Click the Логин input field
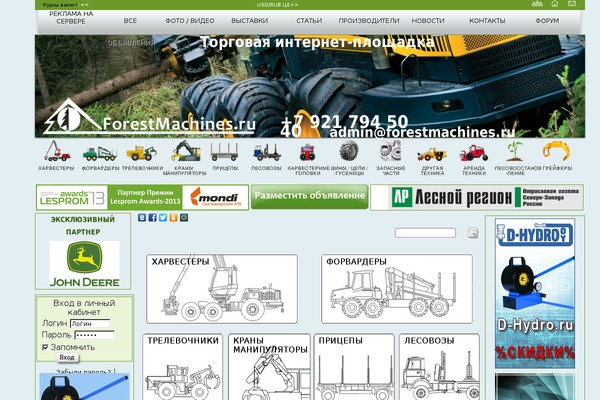Viewport: 600px width, 400px height. point(90,323)
